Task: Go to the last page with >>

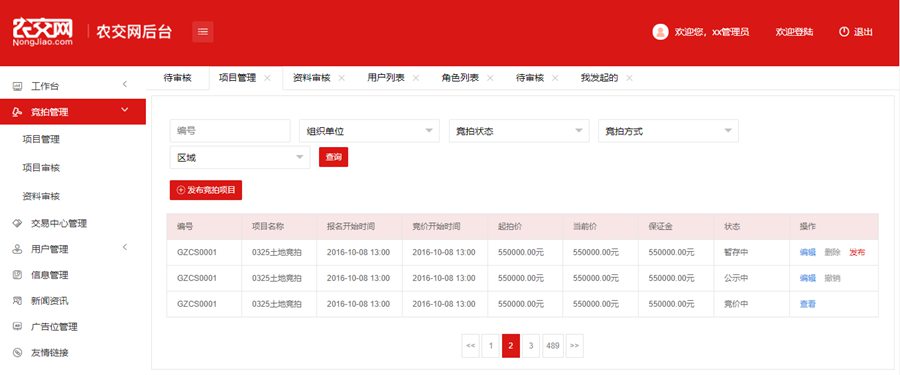Action: [575, 346]
